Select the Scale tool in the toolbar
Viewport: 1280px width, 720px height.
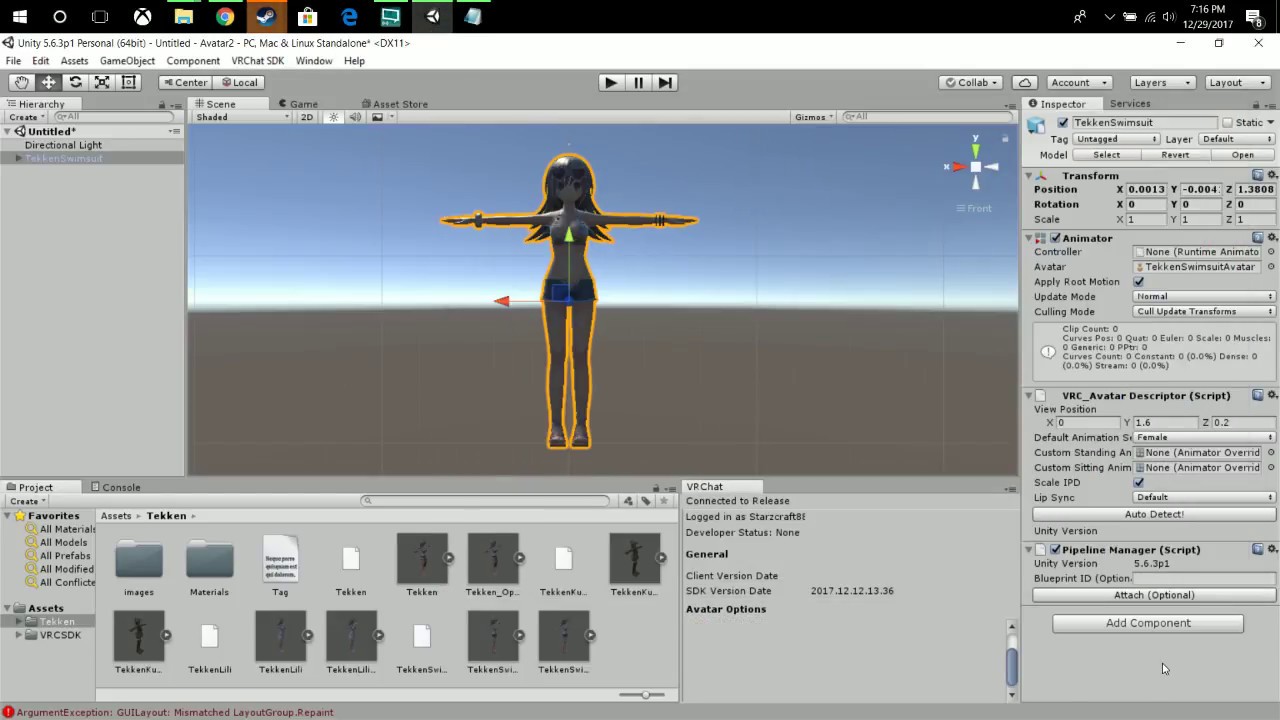(102, 82)
